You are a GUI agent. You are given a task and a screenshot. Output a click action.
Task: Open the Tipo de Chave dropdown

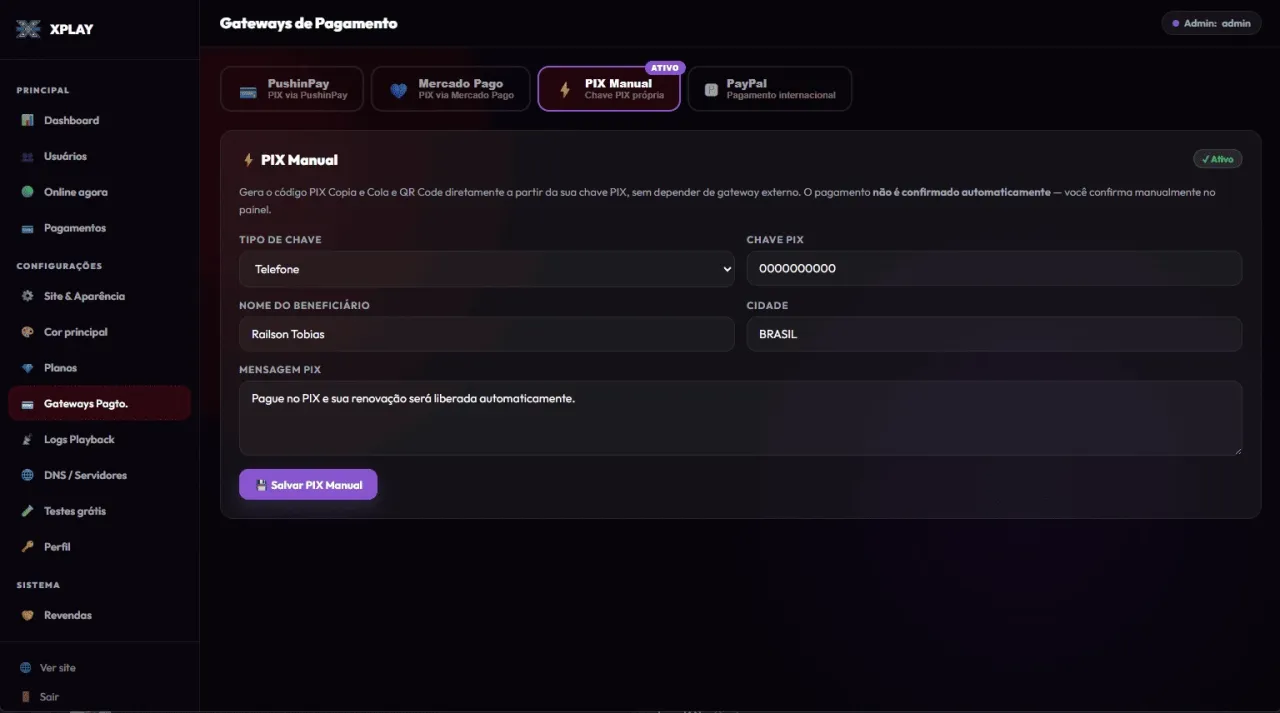pyautogui.click(x=487, y=269)
